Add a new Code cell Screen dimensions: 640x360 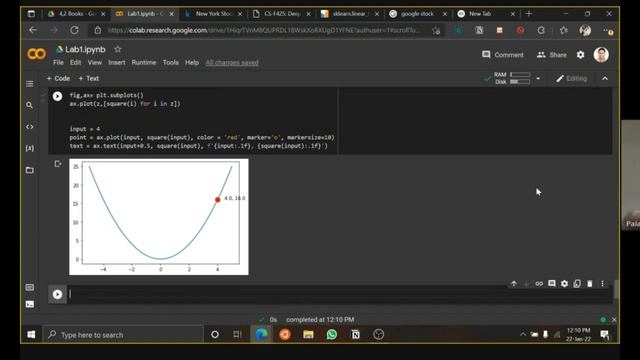coord(58,78)
